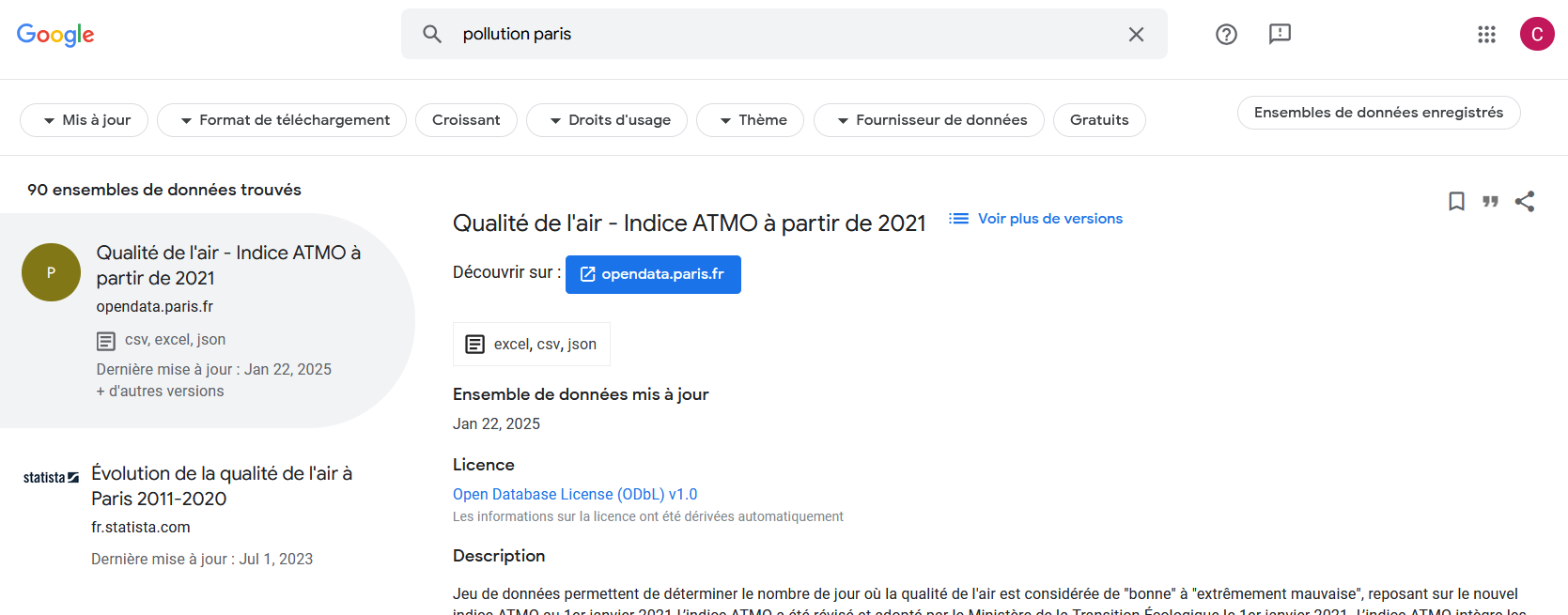The image size is (1568, 615).
Task: Share the dataset via share icon
Action: click(x=1525, y=202)
